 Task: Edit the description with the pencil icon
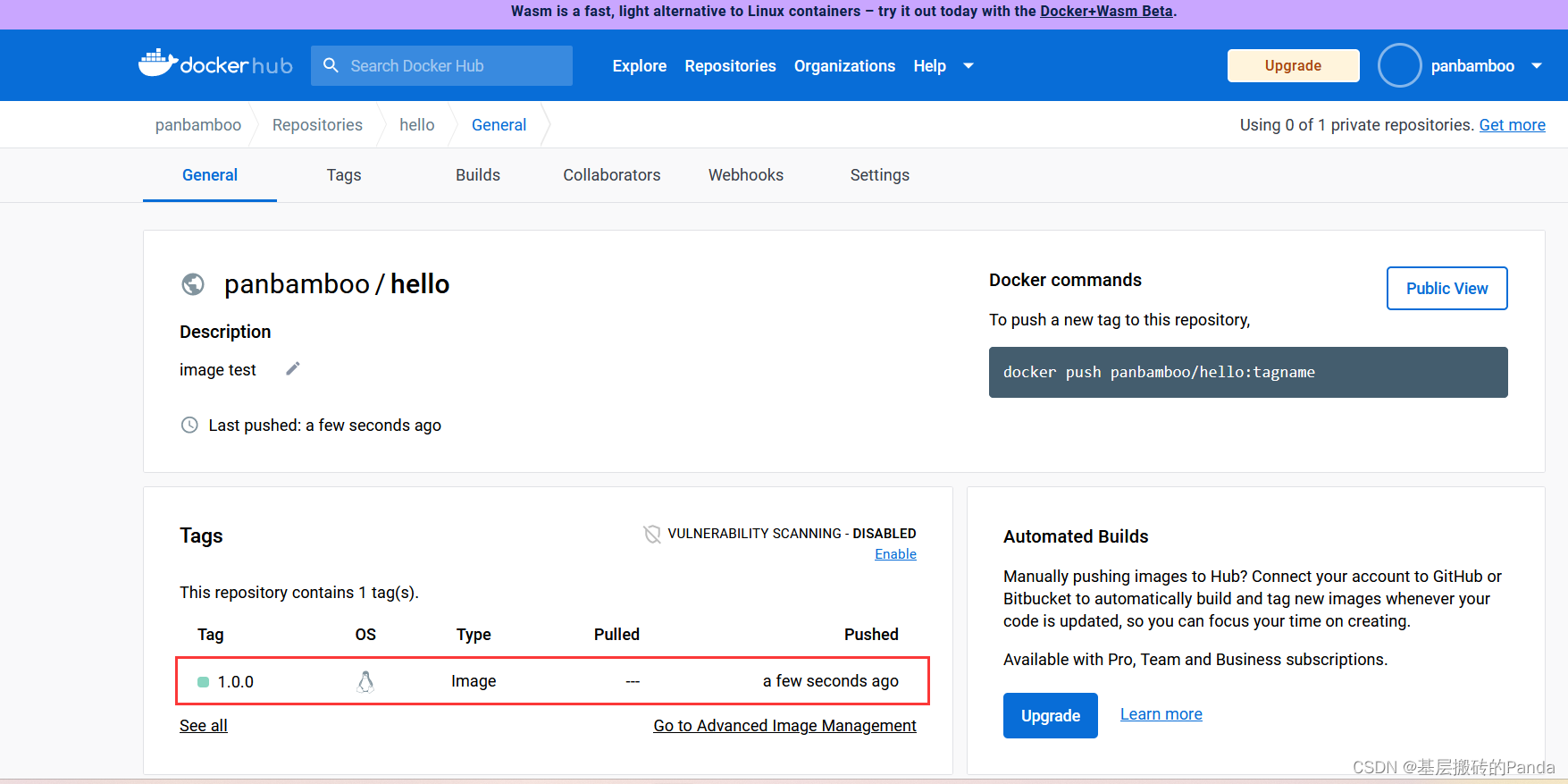(293, 368)
